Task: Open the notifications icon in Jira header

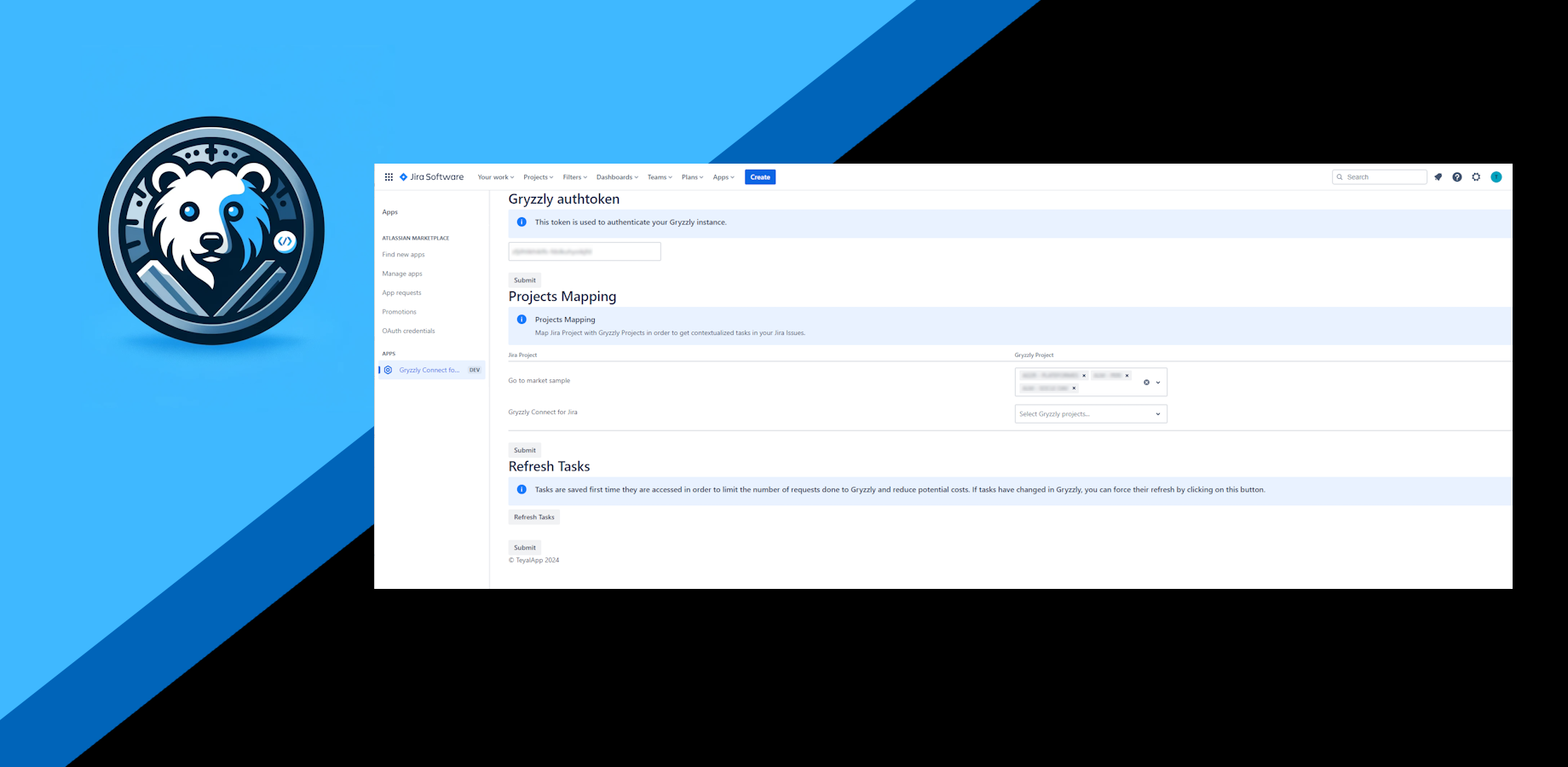Action: [x=1438, y=177]
